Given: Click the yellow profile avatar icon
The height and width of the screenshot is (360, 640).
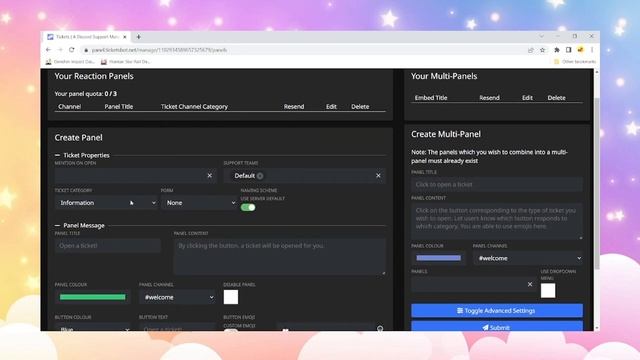Looking at the screenshot, I should pos(580,50).
